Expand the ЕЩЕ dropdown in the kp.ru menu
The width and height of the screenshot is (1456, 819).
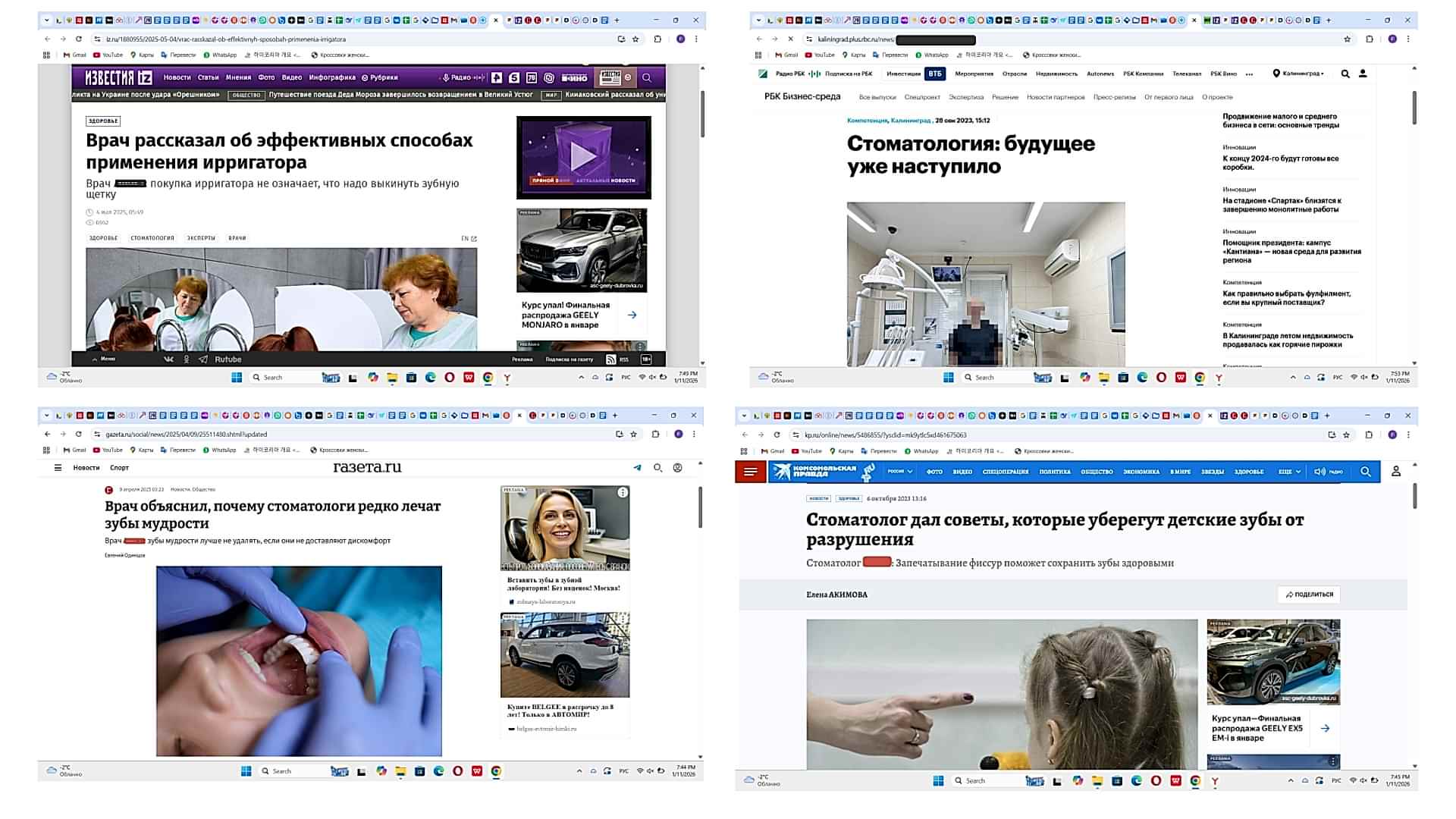pyautogui.click(x=1289, y=472)
